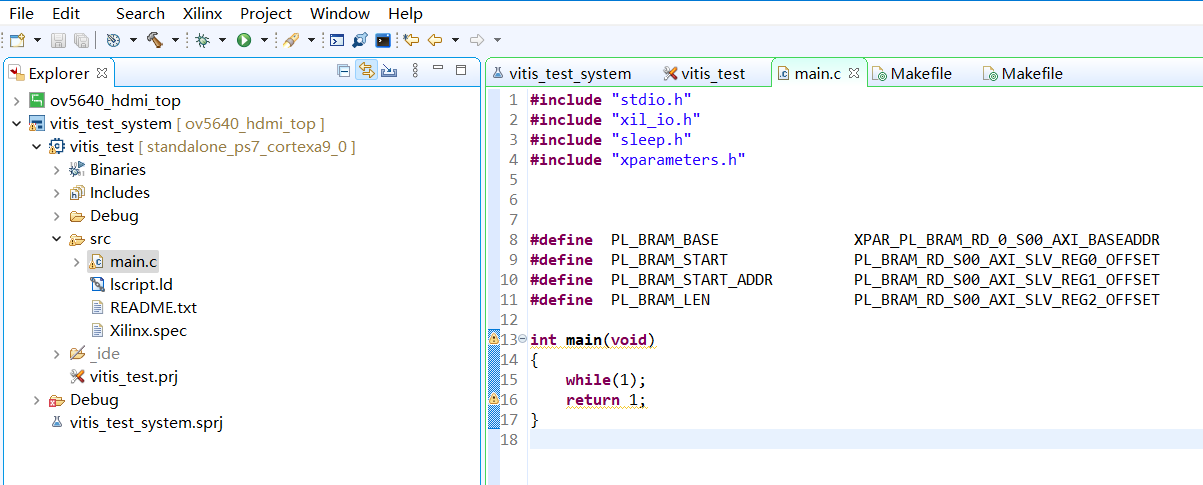Expand the Debug folder under vitis_test_system
Viewport: 1203px width, 485px height.
coord(37,400)
